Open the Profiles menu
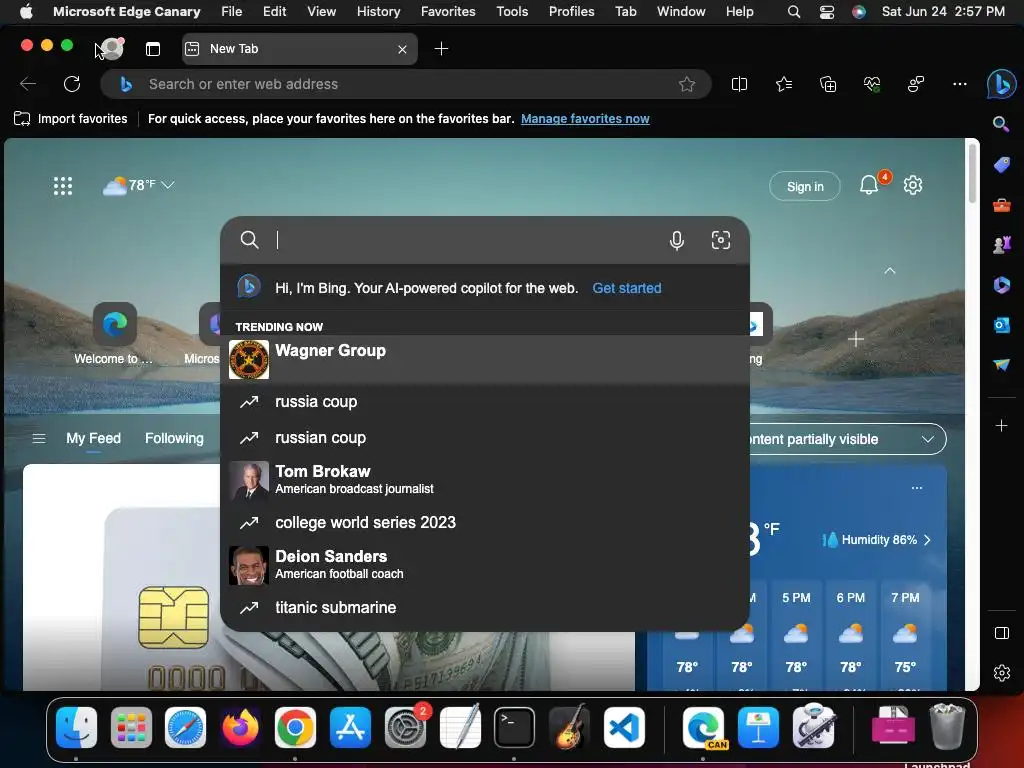Viewport: 1024px width, 768px height. point(571,11)
